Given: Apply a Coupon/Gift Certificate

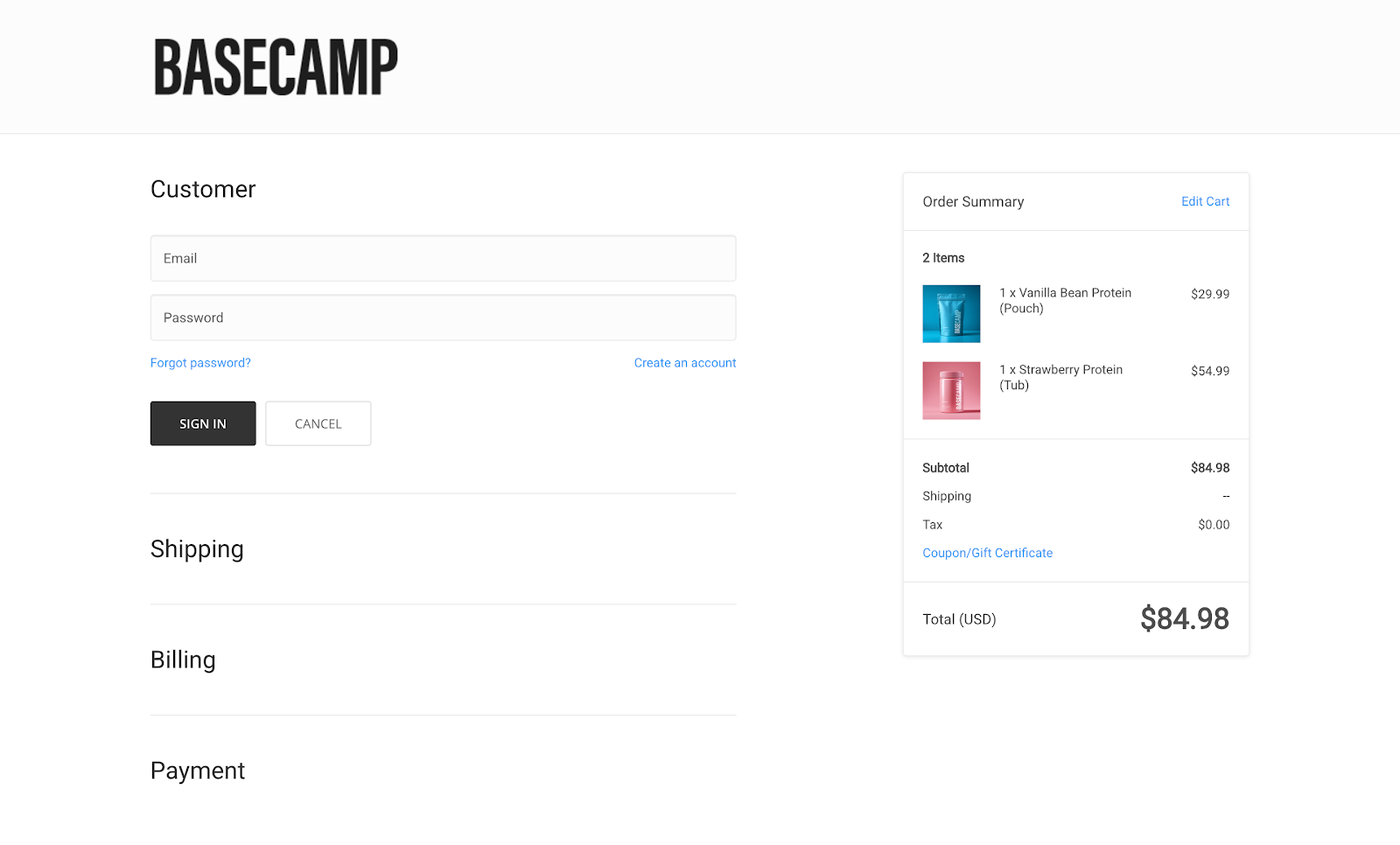Looking at the screenshot, I should point(987,552).
